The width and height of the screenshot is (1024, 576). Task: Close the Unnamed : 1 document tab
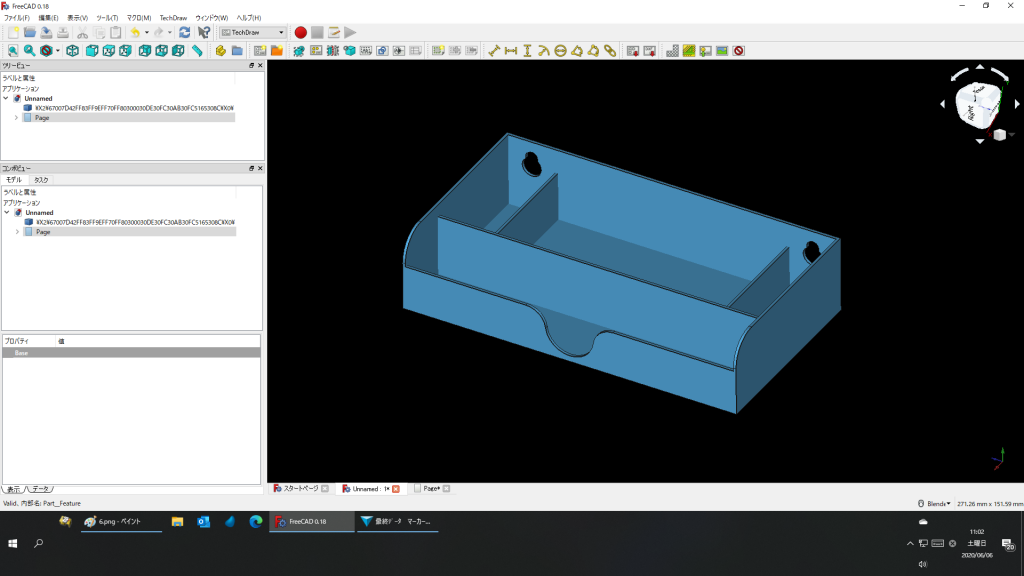396,489
